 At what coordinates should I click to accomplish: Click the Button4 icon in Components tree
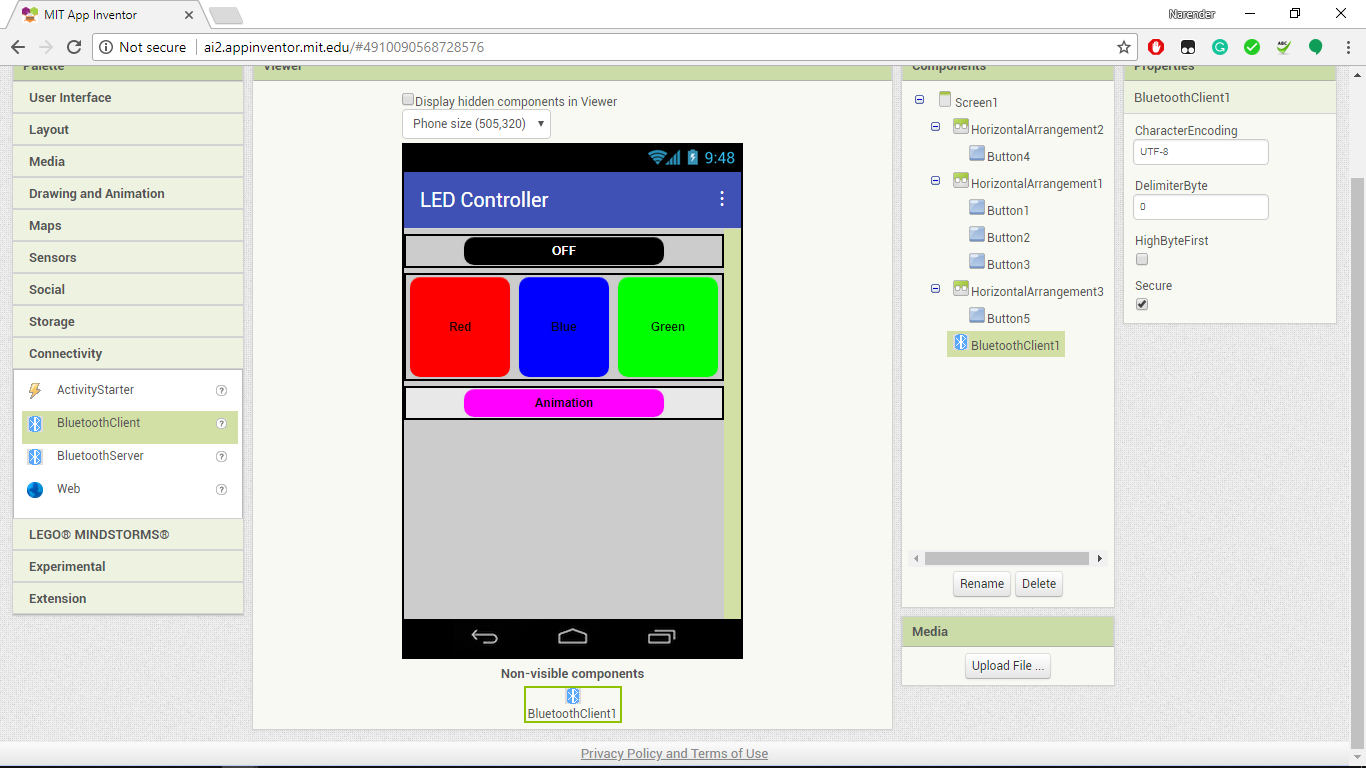tap(977, 154)
